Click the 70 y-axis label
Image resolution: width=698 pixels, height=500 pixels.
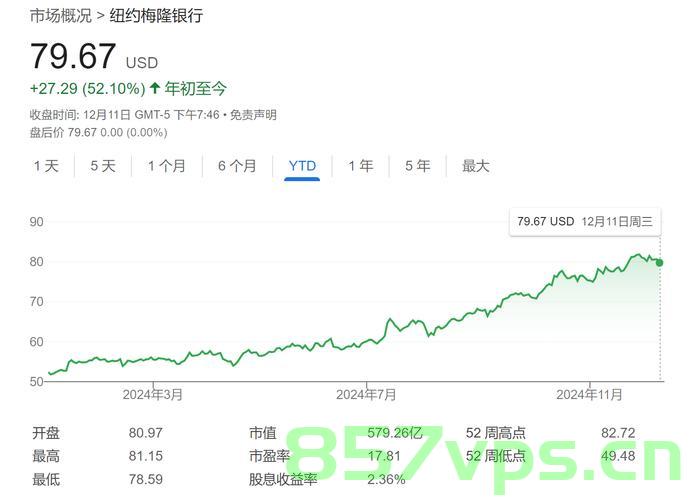(x=37, y=302)
